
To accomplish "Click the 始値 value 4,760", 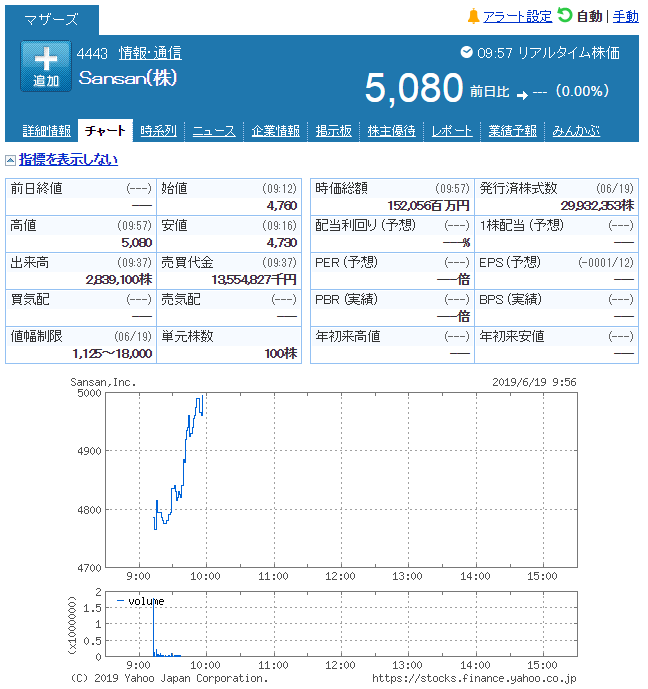I will tap(282, 206).
